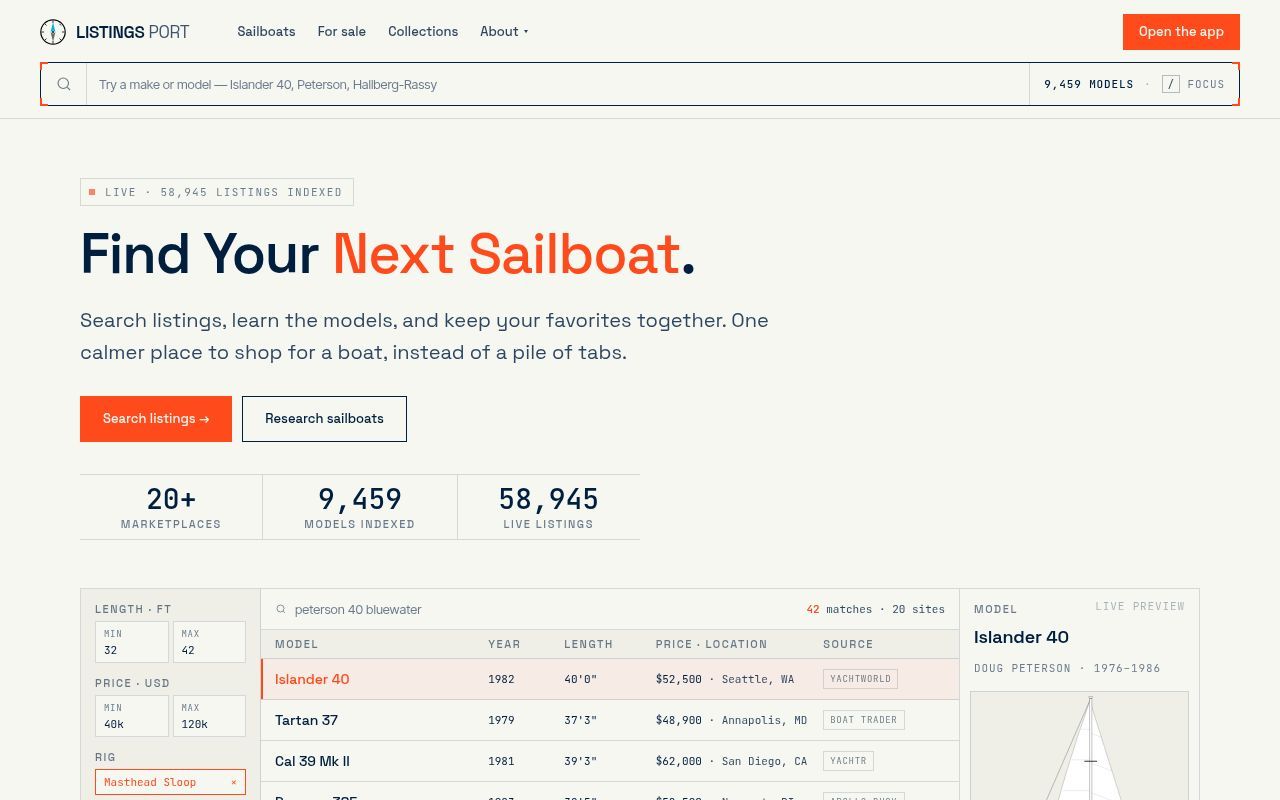This screenshot has width=1280, height=800.
Task: Focus the make or model search field
Action: tap(557, 84)
